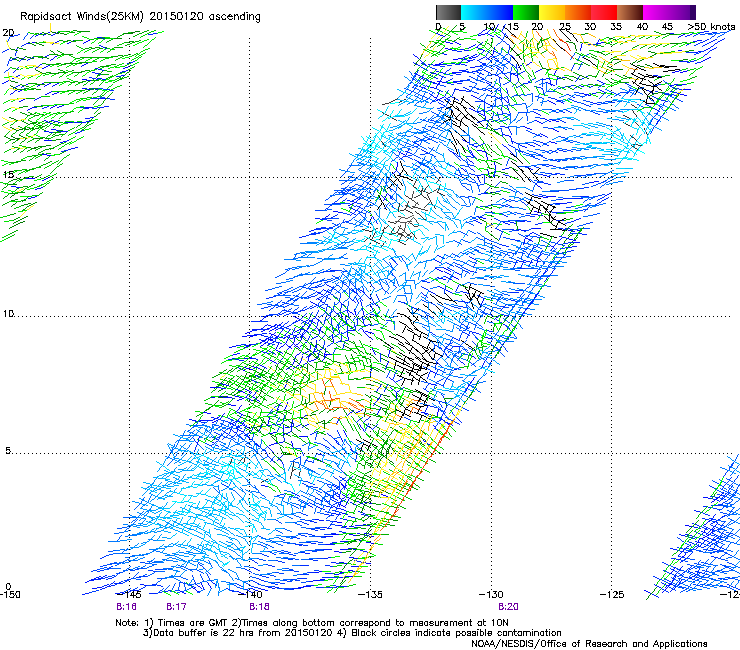Viewport: 740px width, 650px height.
Task: Click the latitude "15" label on left axis
Action: coord(8,175)
